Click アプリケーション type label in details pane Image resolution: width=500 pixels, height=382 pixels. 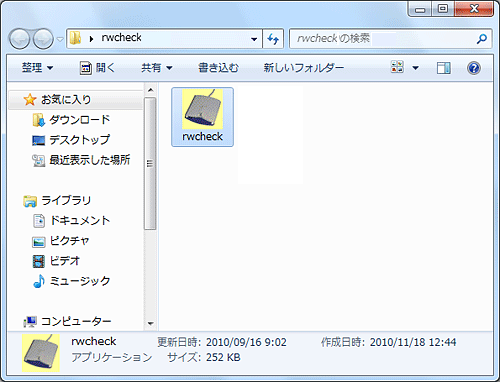pyautogui.click(x=112, y=357)
